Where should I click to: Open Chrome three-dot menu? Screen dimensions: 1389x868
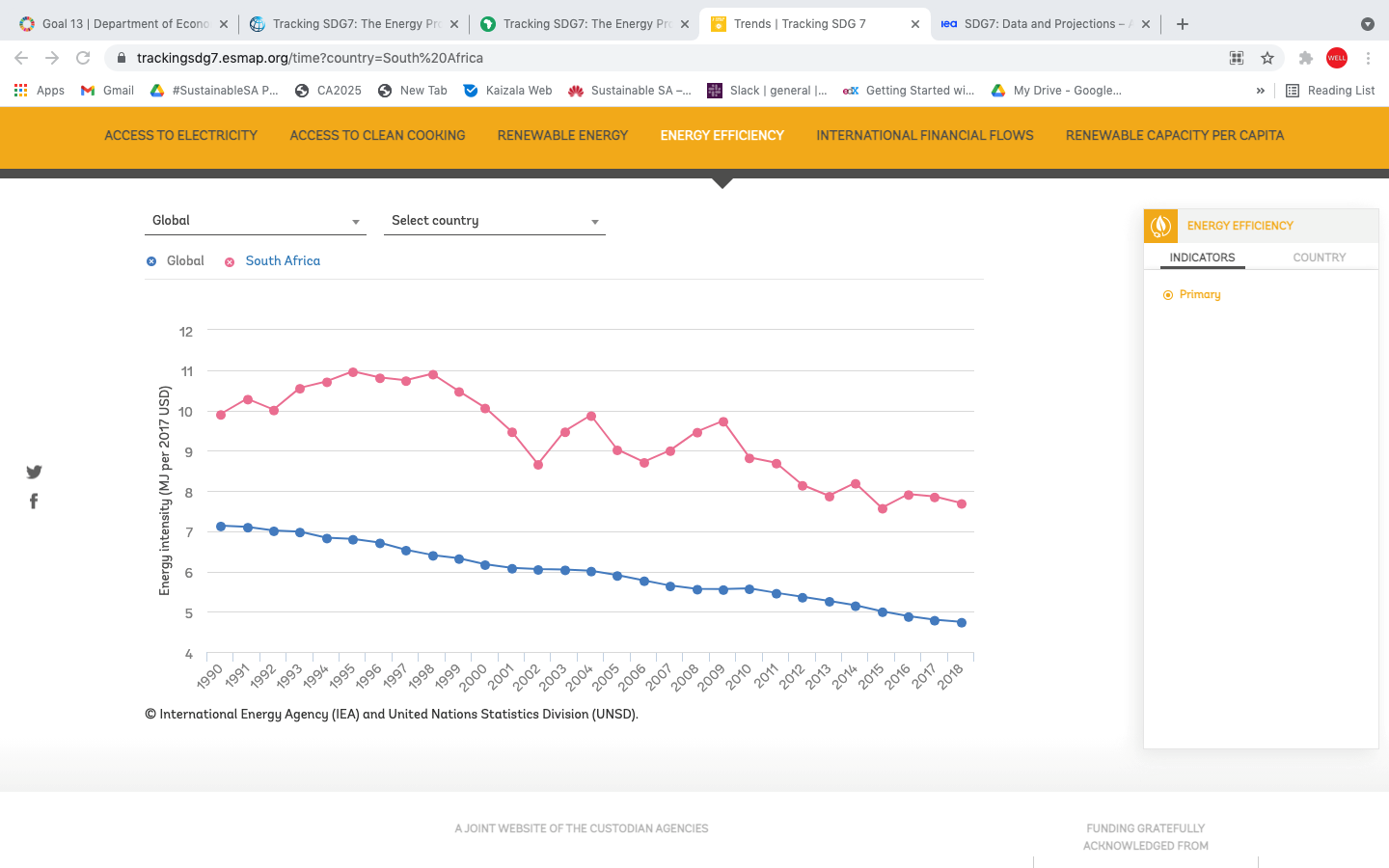tap(1368, 58)
